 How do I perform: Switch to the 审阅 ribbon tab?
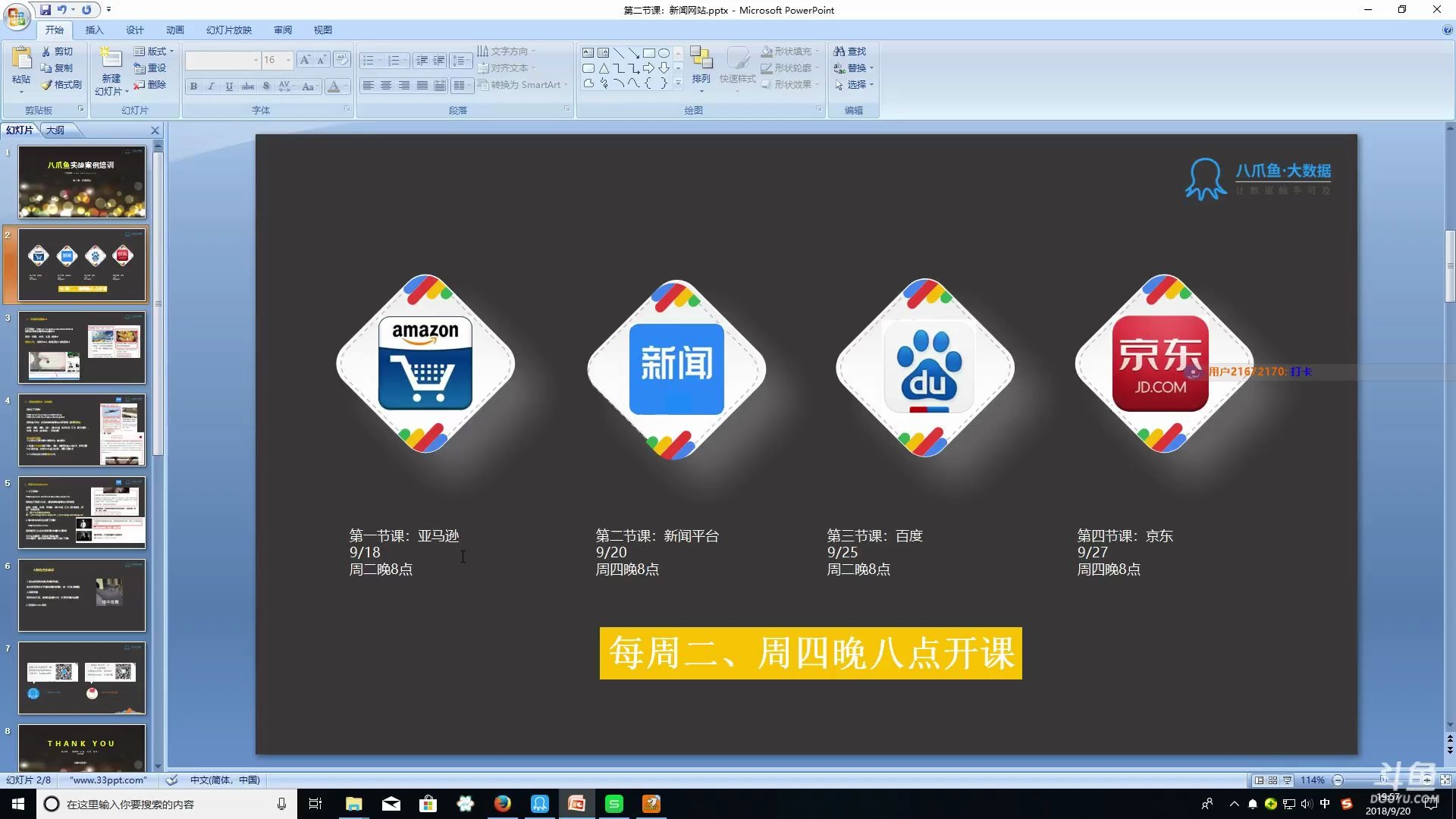[283, 30]
